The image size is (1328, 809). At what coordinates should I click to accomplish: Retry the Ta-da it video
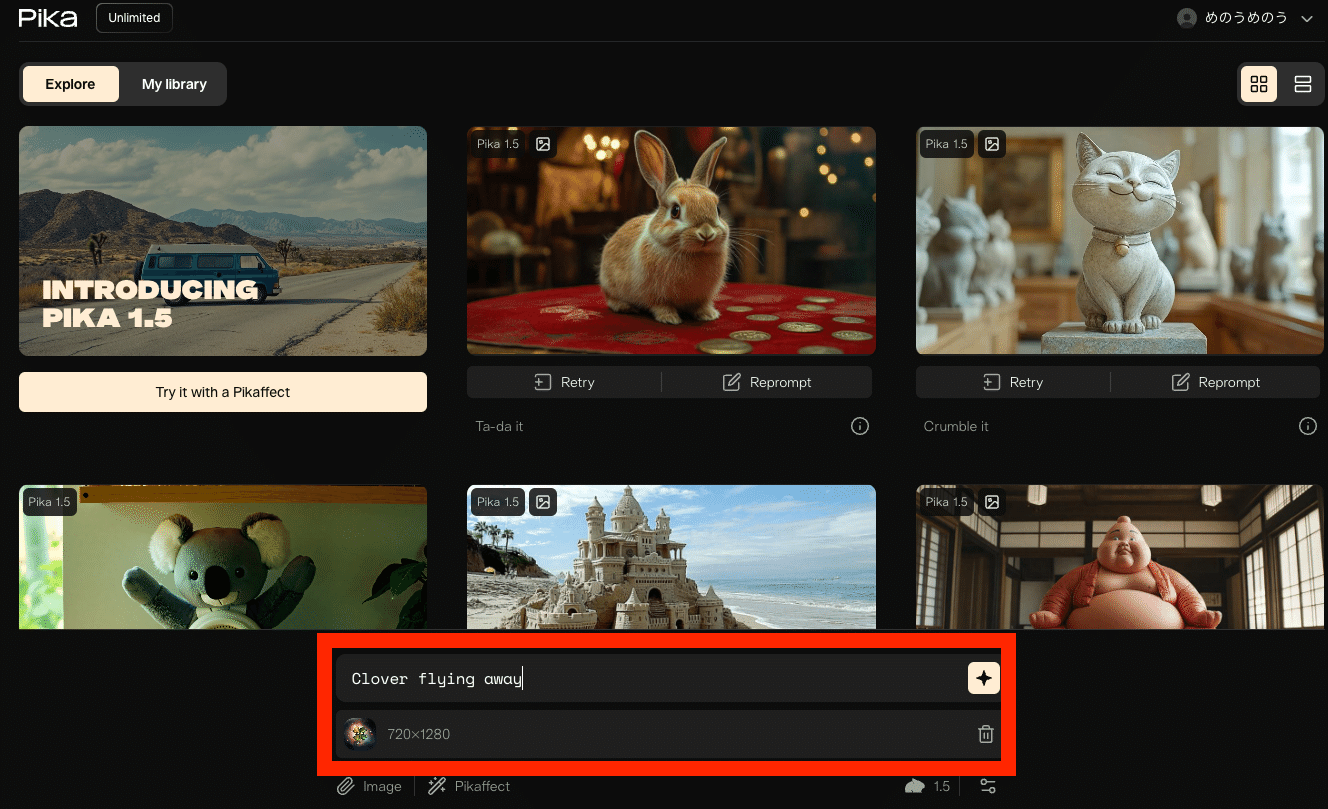pyautogui.click(x=564, y=382)
